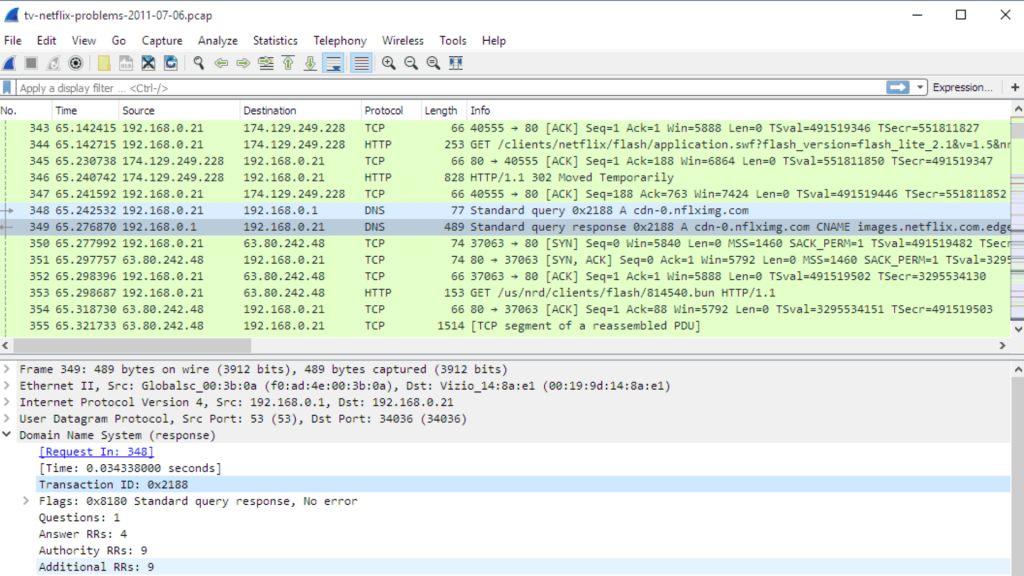Open the Telephony menu
This screenshot has width=1024, height=576.
[x=340, y=40]
